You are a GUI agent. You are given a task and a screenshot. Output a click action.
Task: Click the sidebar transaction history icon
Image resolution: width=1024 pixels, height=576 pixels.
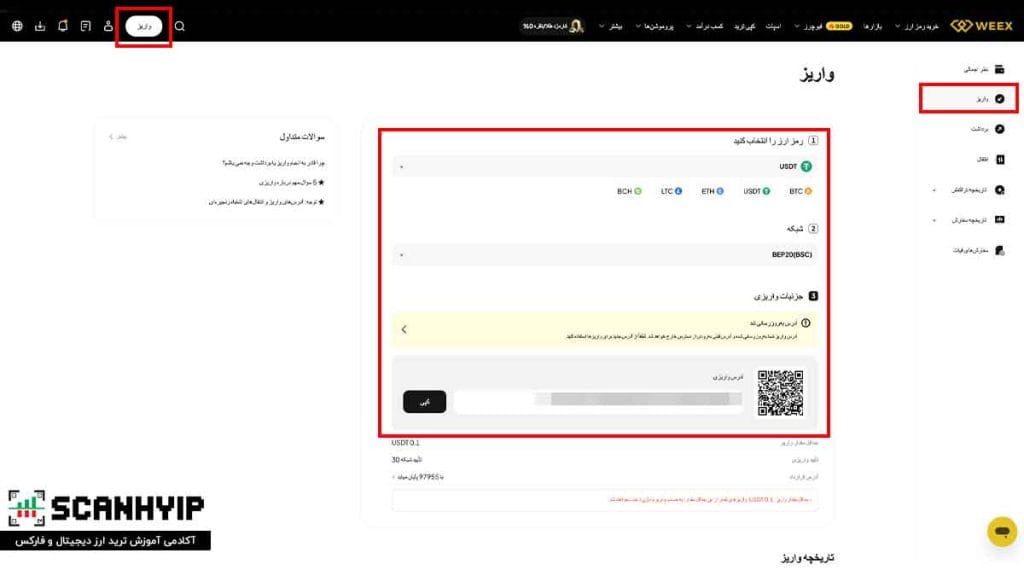click(x=999, y=190)
